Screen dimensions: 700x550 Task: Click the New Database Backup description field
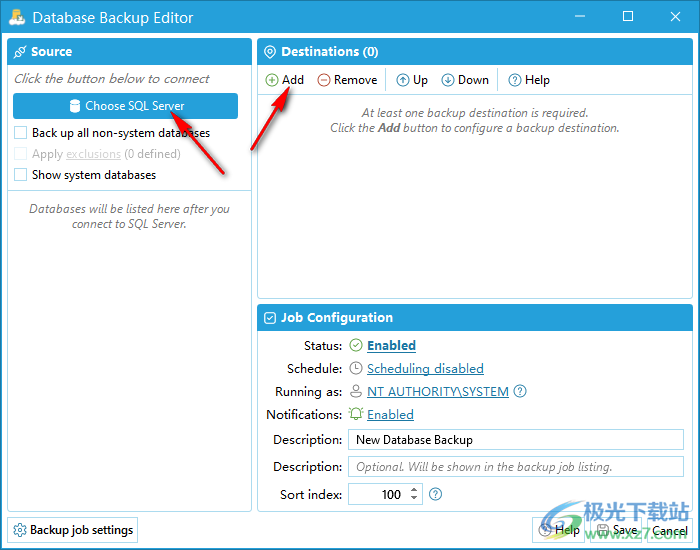(515, 440)
